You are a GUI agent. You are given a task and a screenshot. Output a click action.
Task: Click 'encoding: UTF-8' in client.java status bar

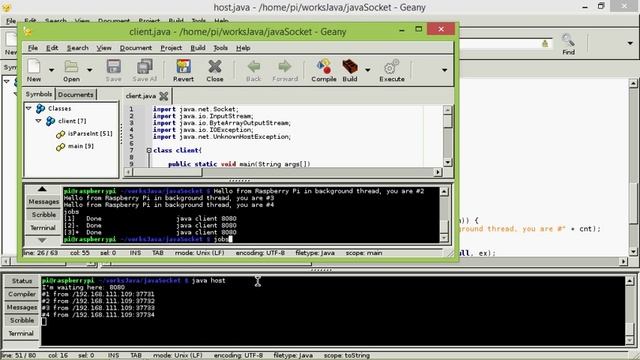tap(260, 253)
